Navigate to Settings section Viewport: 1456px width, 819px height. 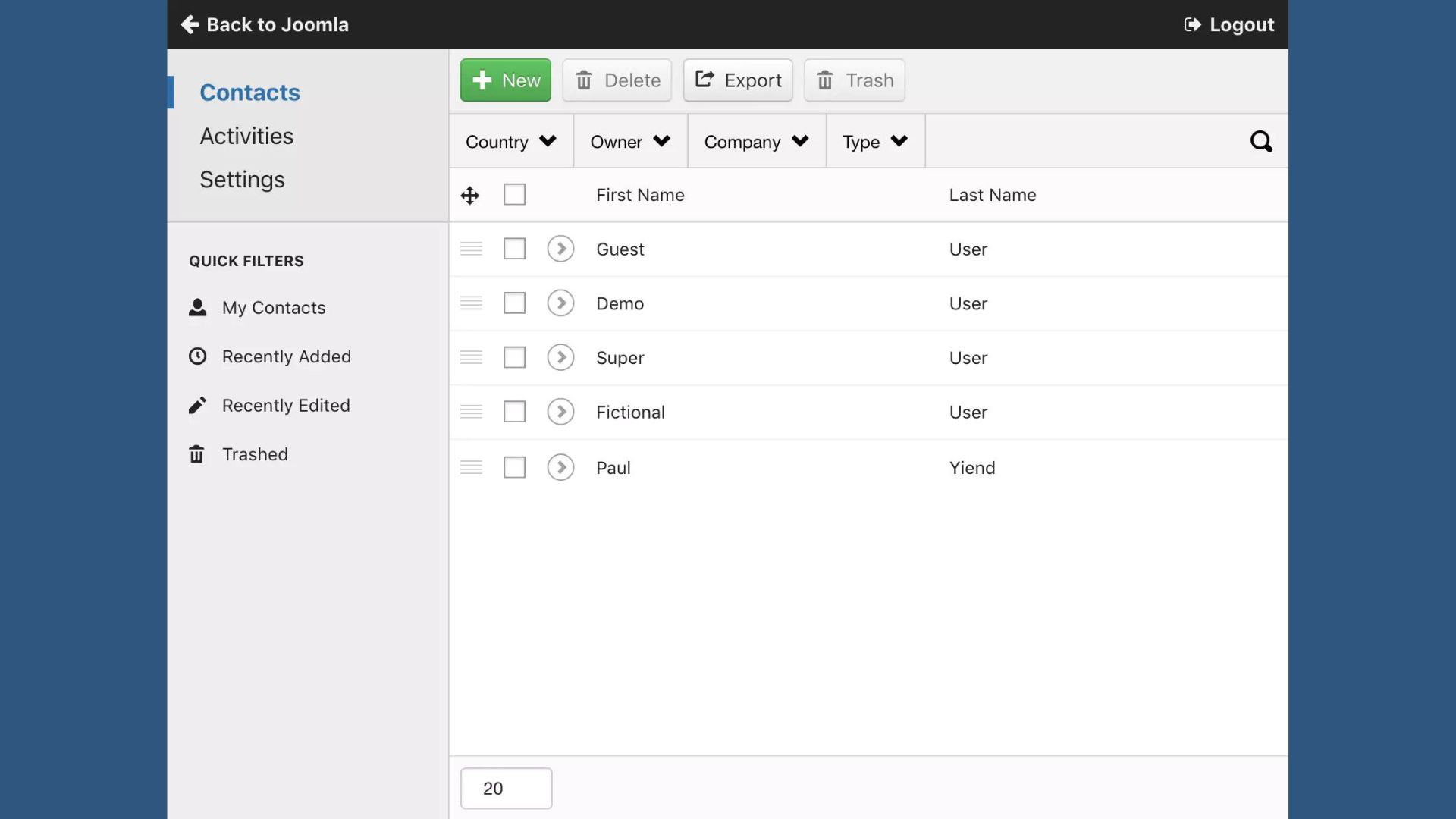242,180
